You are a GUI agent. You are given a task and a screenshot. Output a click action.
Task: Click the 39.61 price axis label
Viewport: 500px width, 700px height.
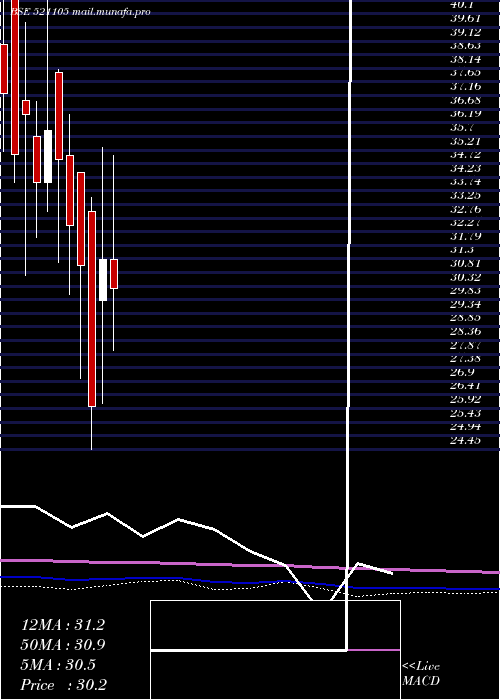[465, 18]
